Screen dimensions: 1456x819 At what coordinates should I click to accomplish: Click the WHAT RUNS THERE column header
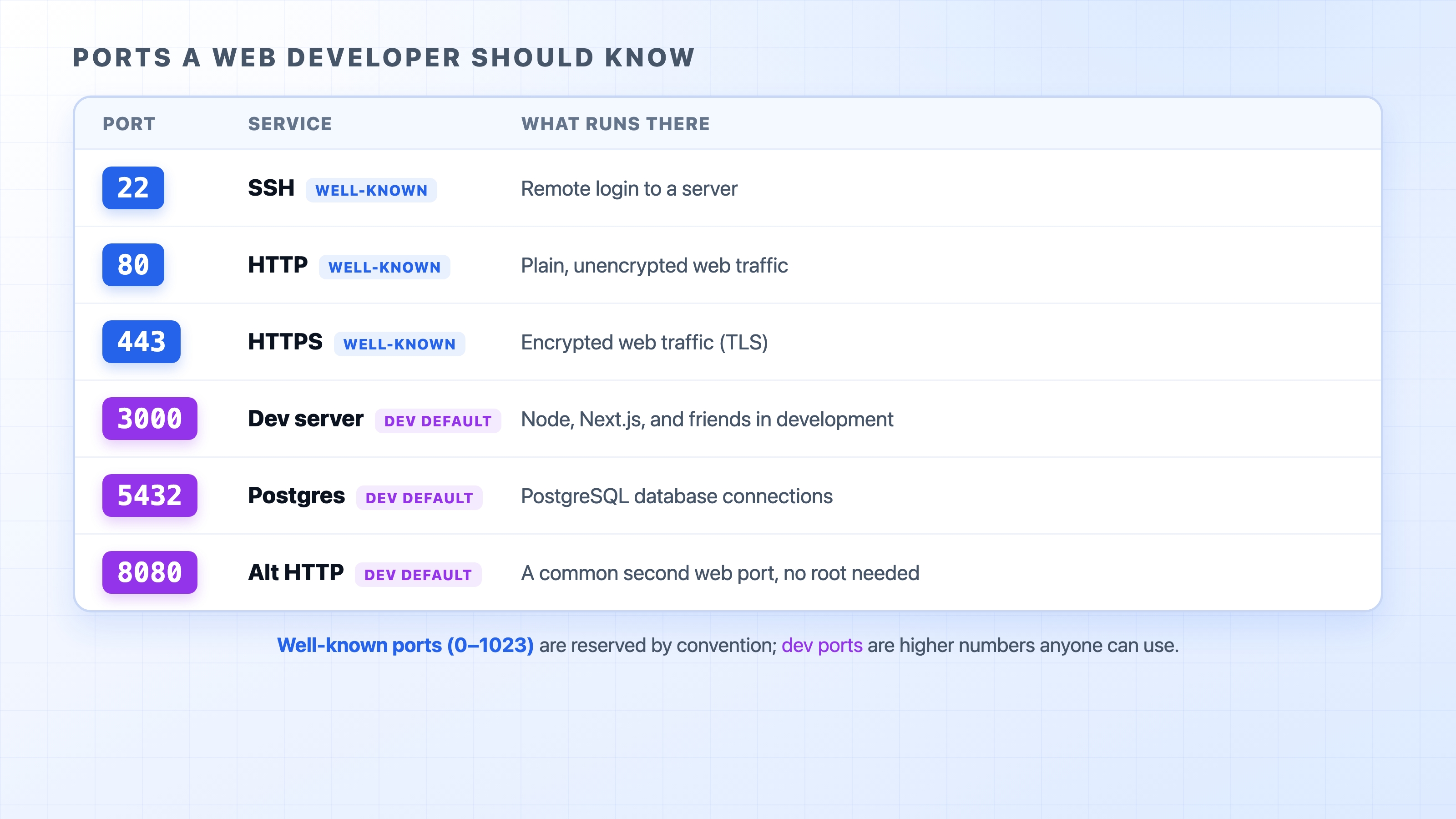pyautogui.click(x=616, y=124)
